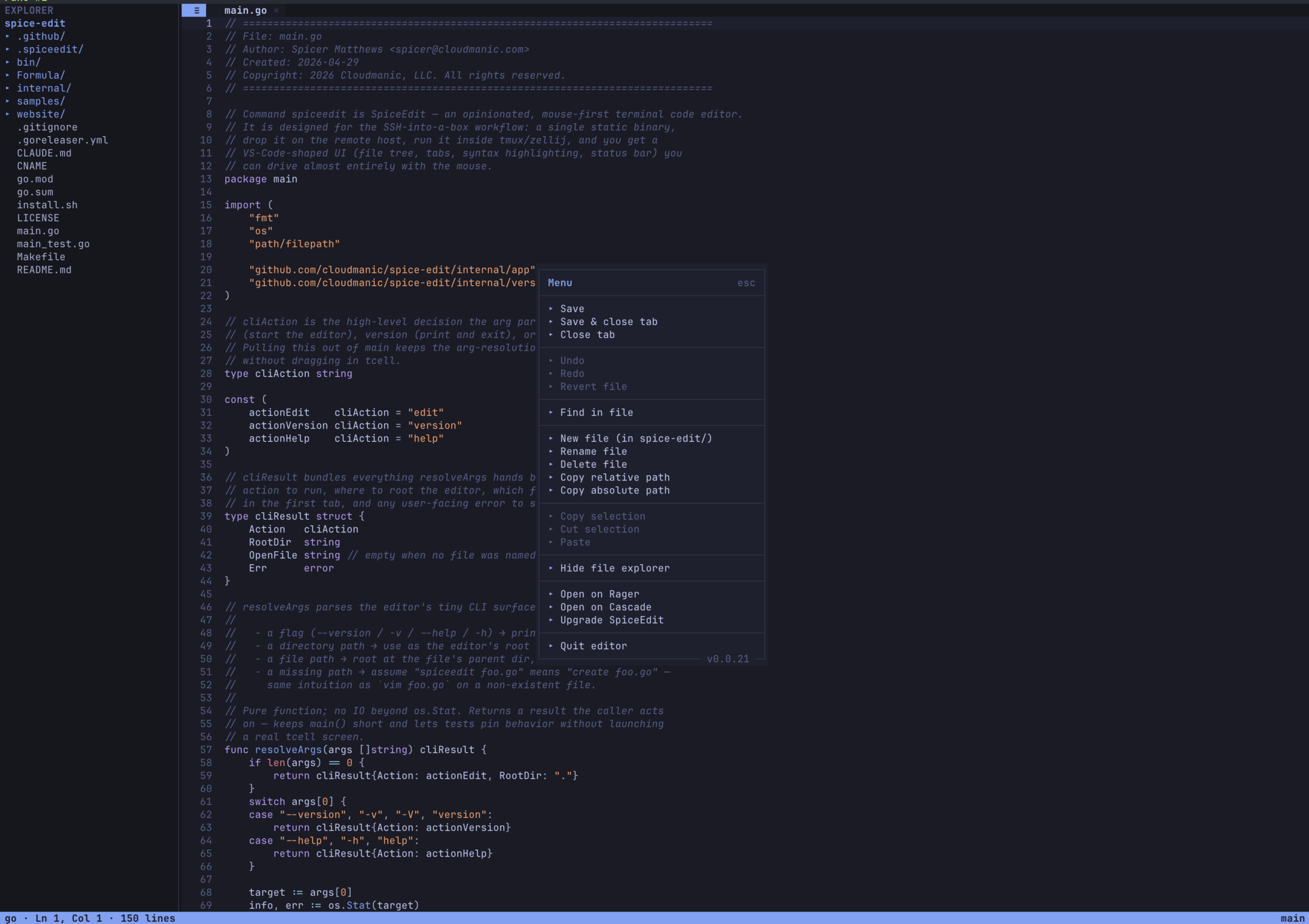1309x924 pixels.
Task: Click Revert file in the menu
Action: click(x=594, y=387)
